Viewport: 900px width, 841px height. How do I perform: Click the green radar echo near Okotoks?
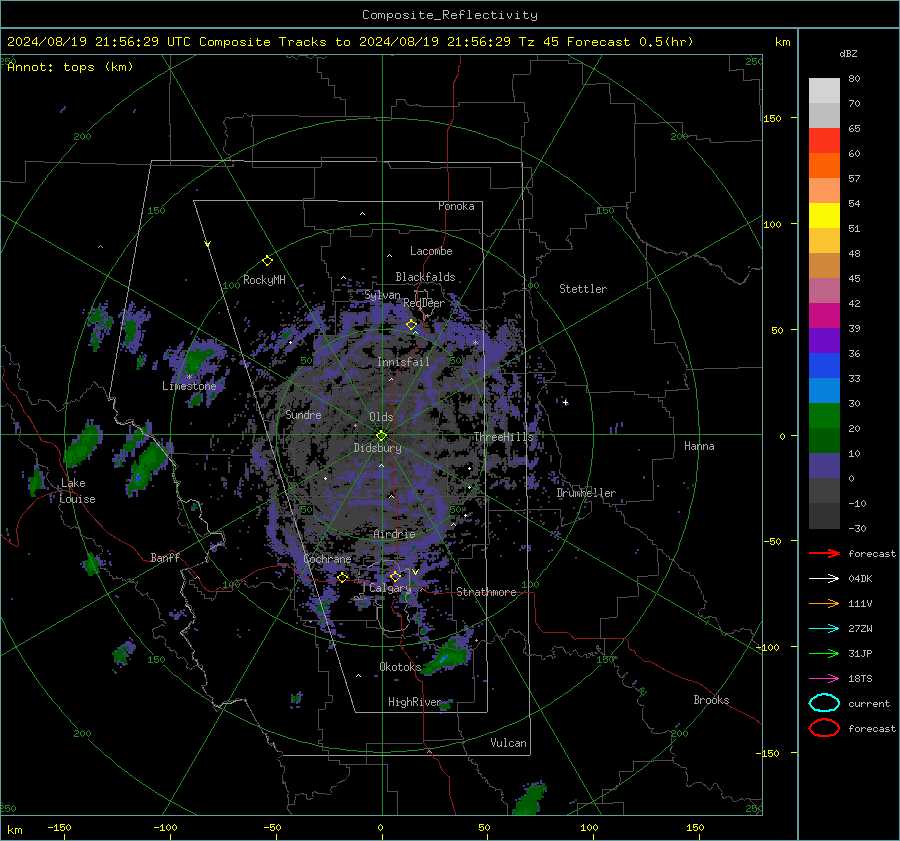449,655
